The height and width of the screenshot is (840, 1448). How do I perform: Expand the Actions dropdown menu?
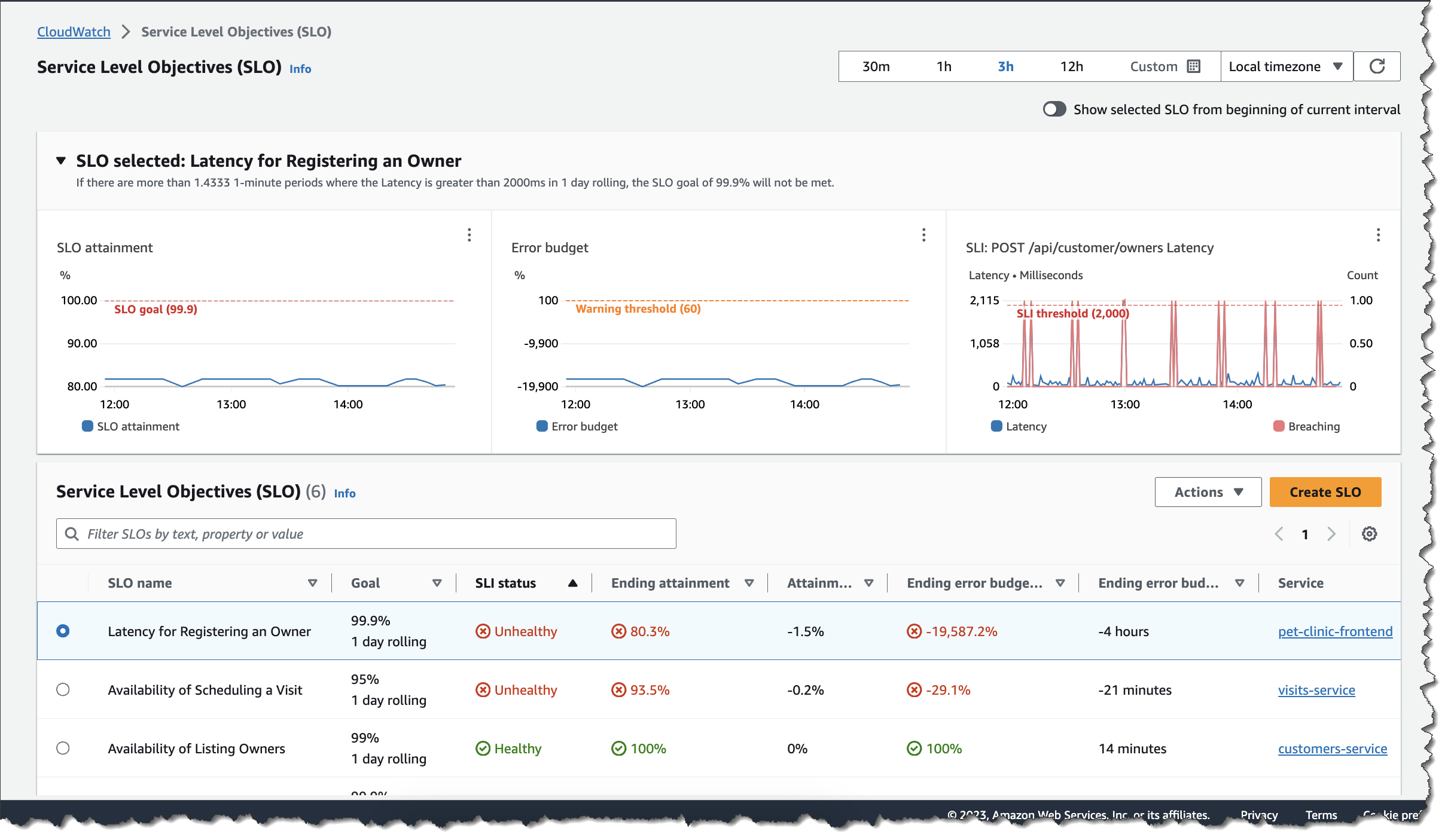tap(1208, 492)
